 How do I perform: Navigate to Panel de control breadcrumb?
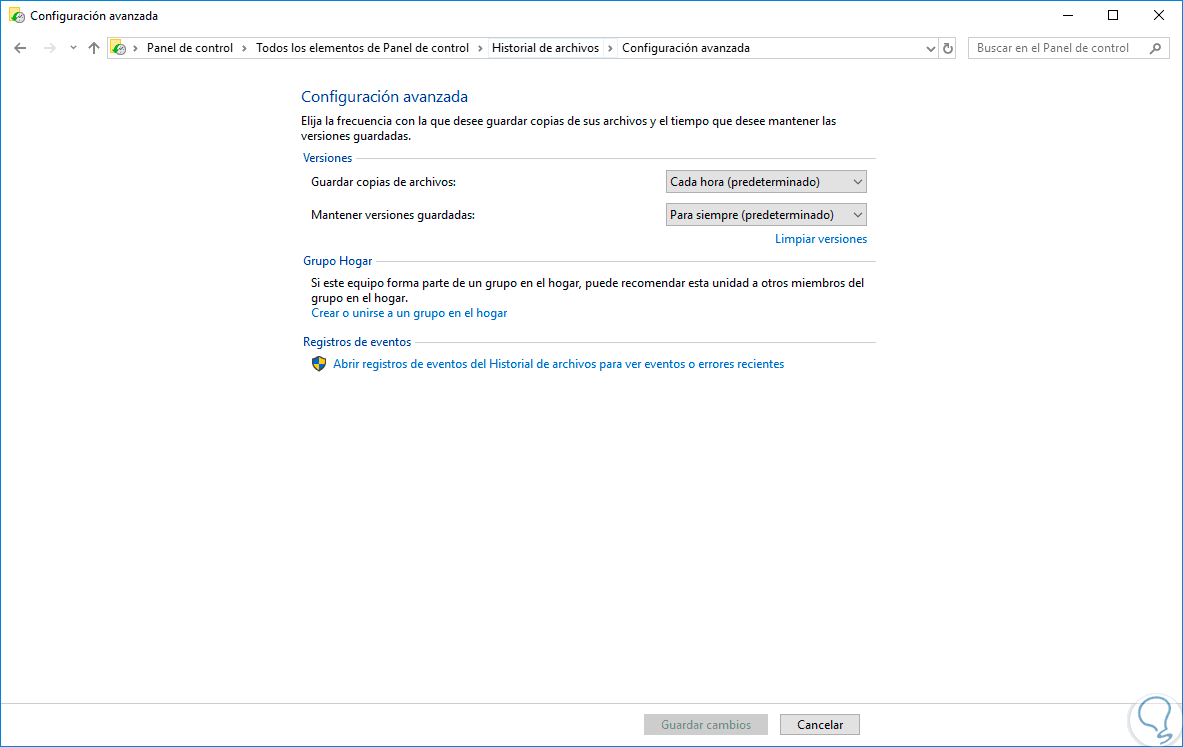pos(190,48)
